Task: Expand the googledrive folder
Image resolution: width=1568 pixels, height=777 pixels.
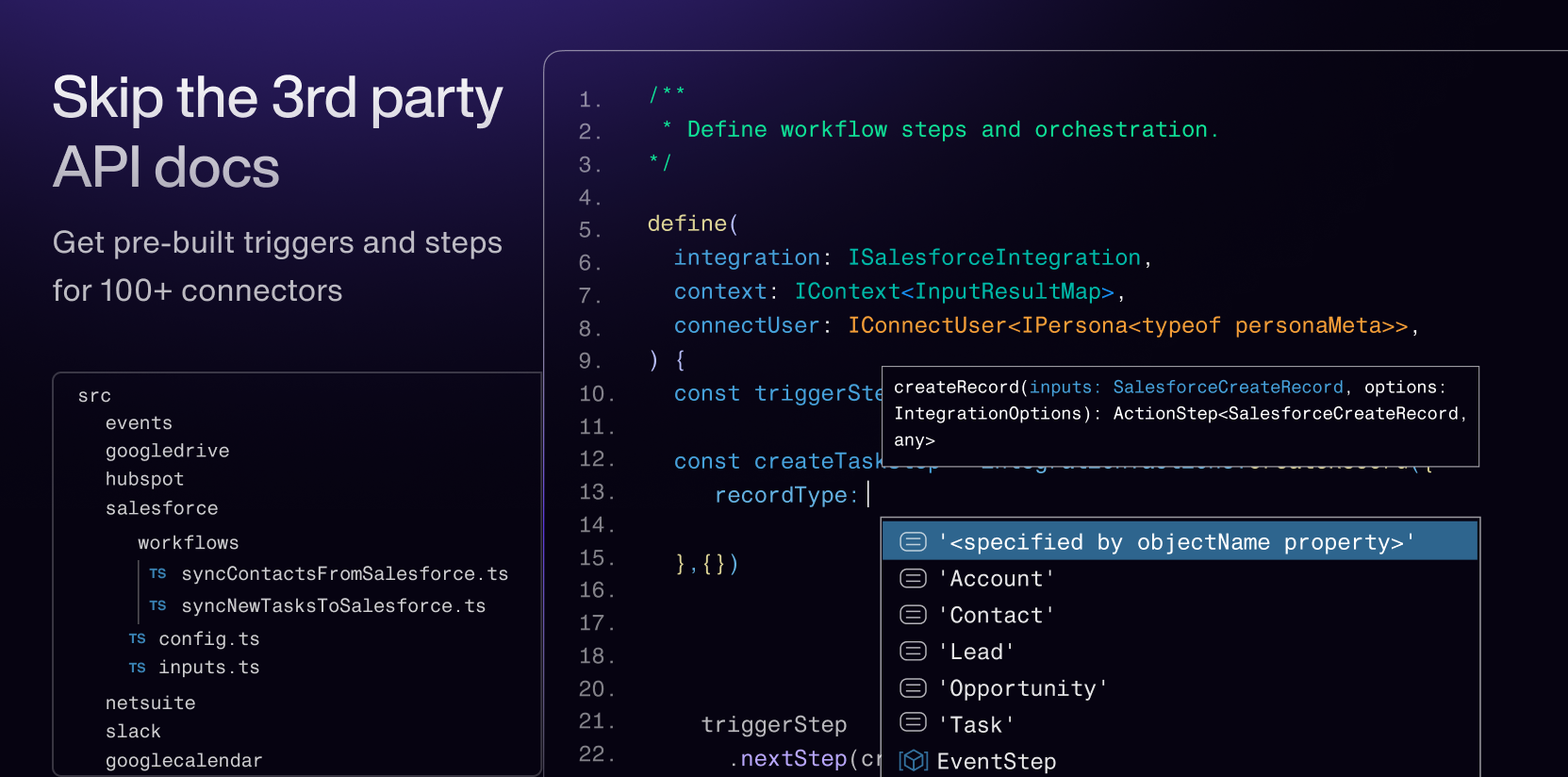Action: tap(167, 452)
